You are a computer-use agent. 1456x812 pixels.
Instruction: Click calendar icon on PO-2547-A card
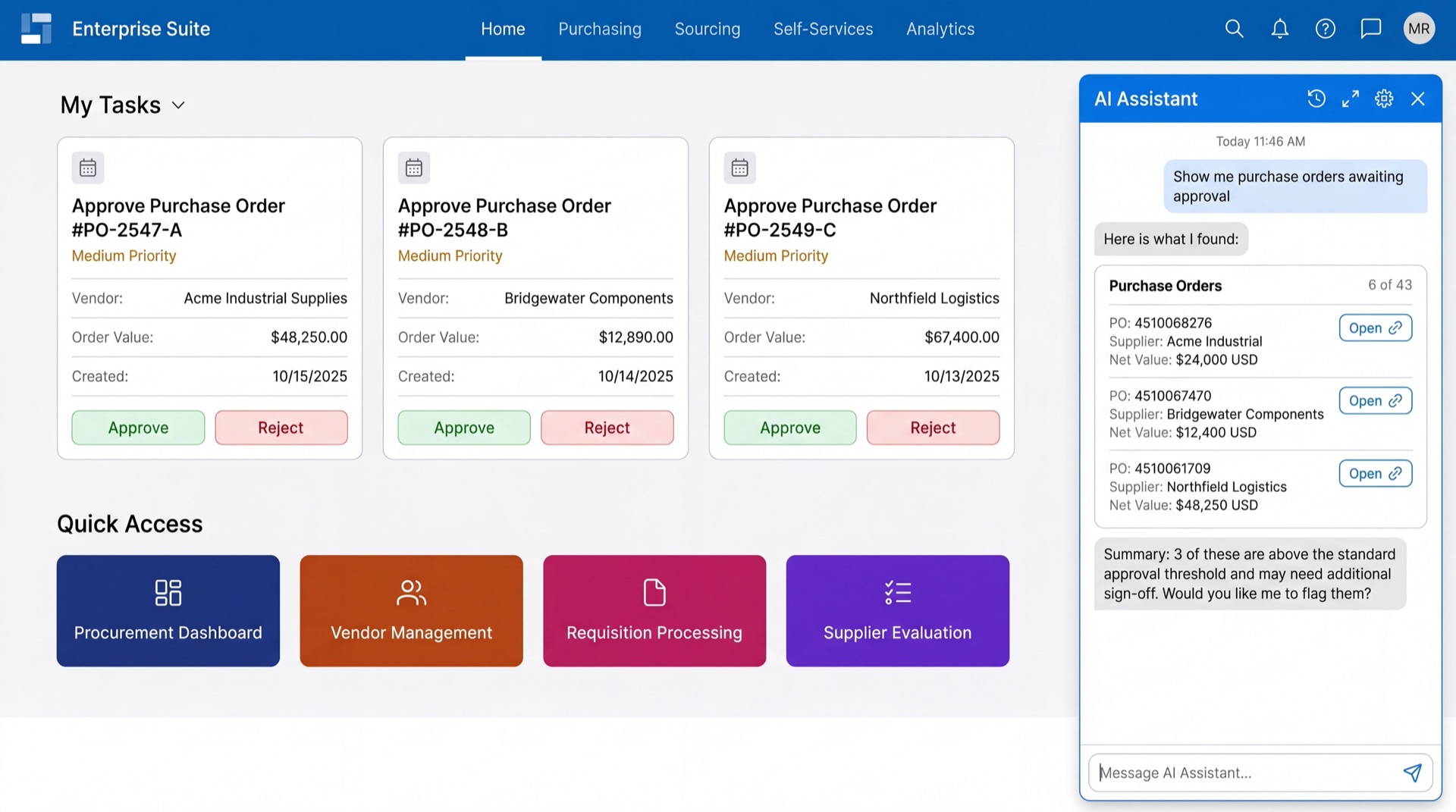pos(88,168)
